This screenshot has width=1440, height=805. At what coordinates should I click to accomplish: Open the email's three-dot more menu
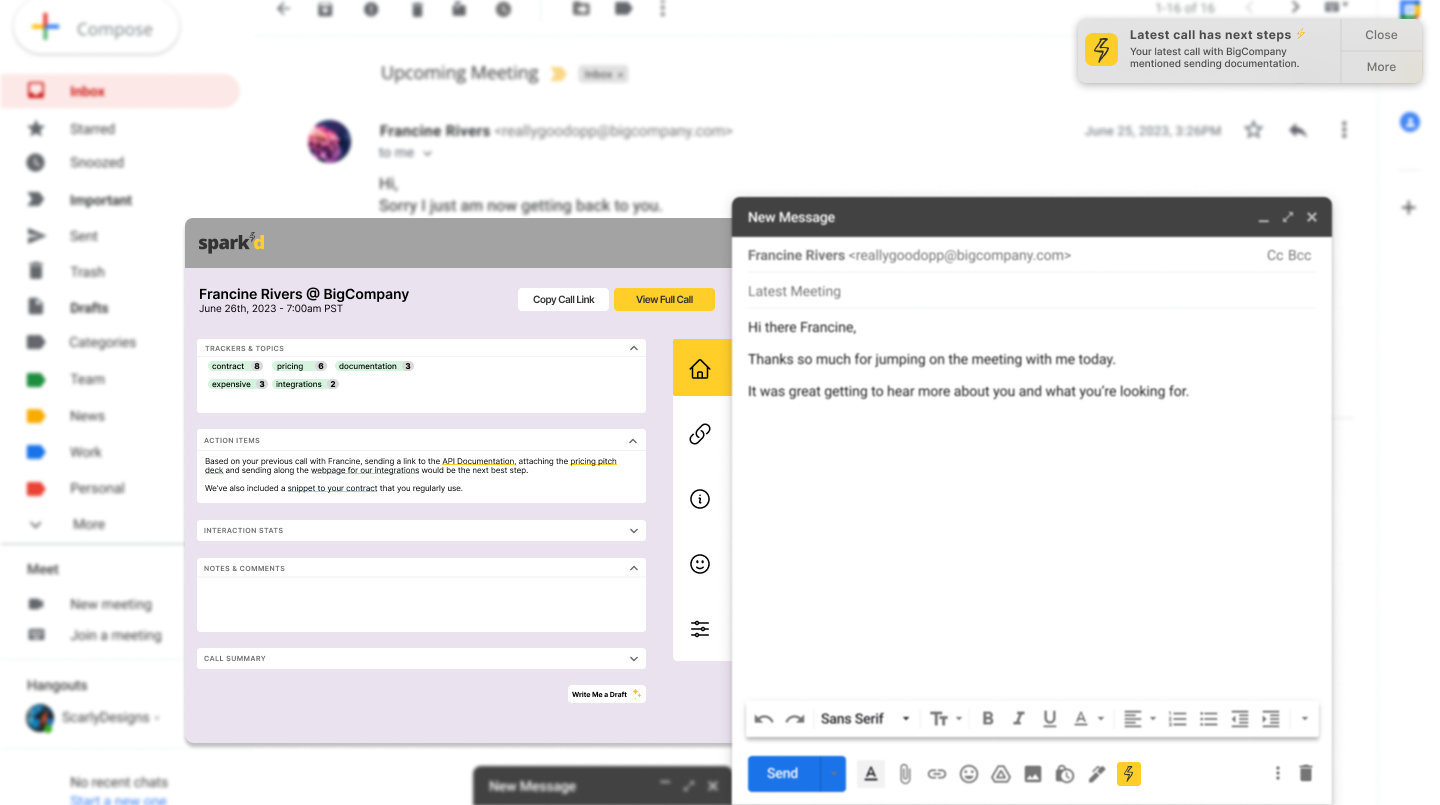click(1344, 130)
